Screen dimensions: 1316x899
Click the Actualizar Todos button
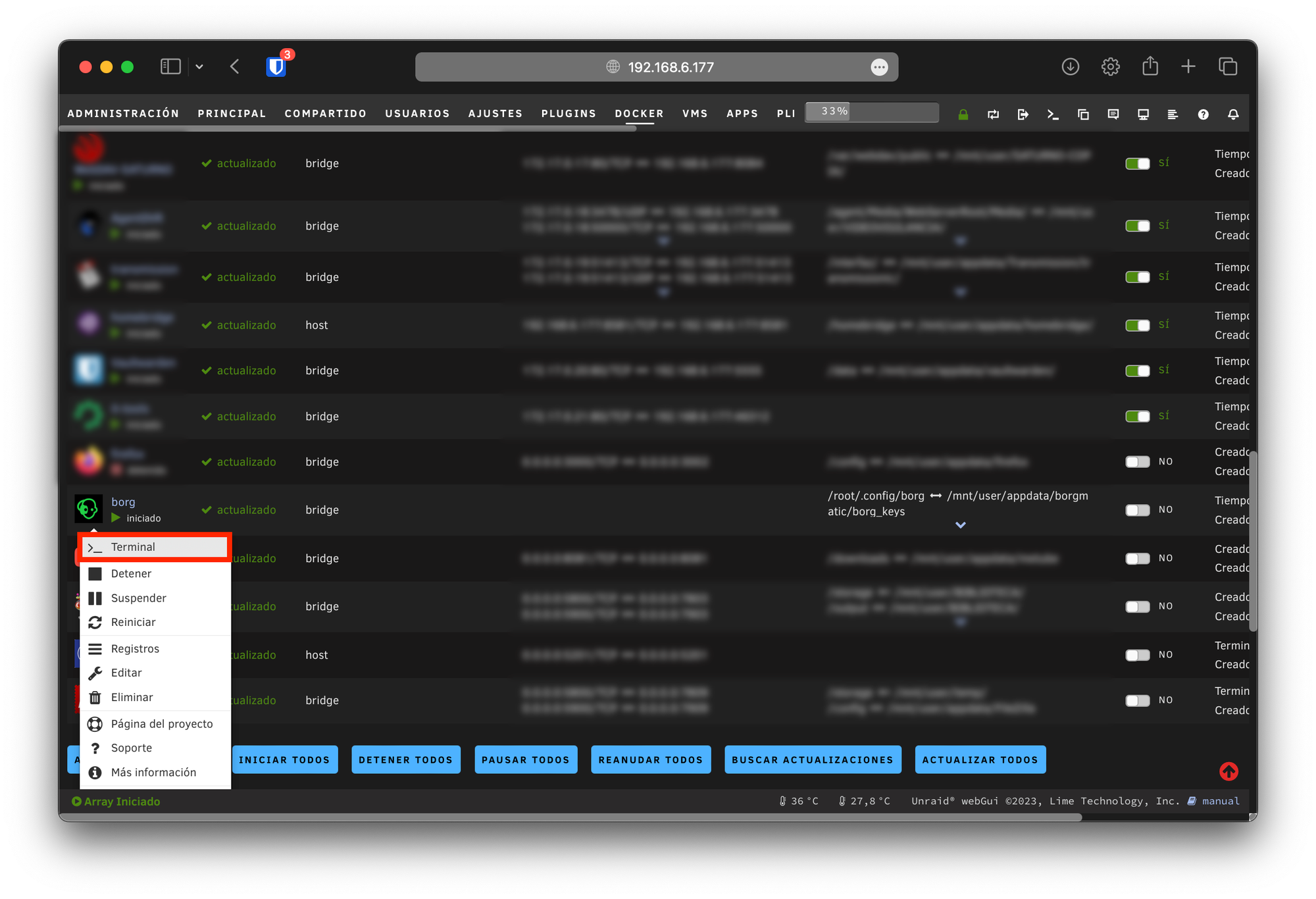pos(980,759)
